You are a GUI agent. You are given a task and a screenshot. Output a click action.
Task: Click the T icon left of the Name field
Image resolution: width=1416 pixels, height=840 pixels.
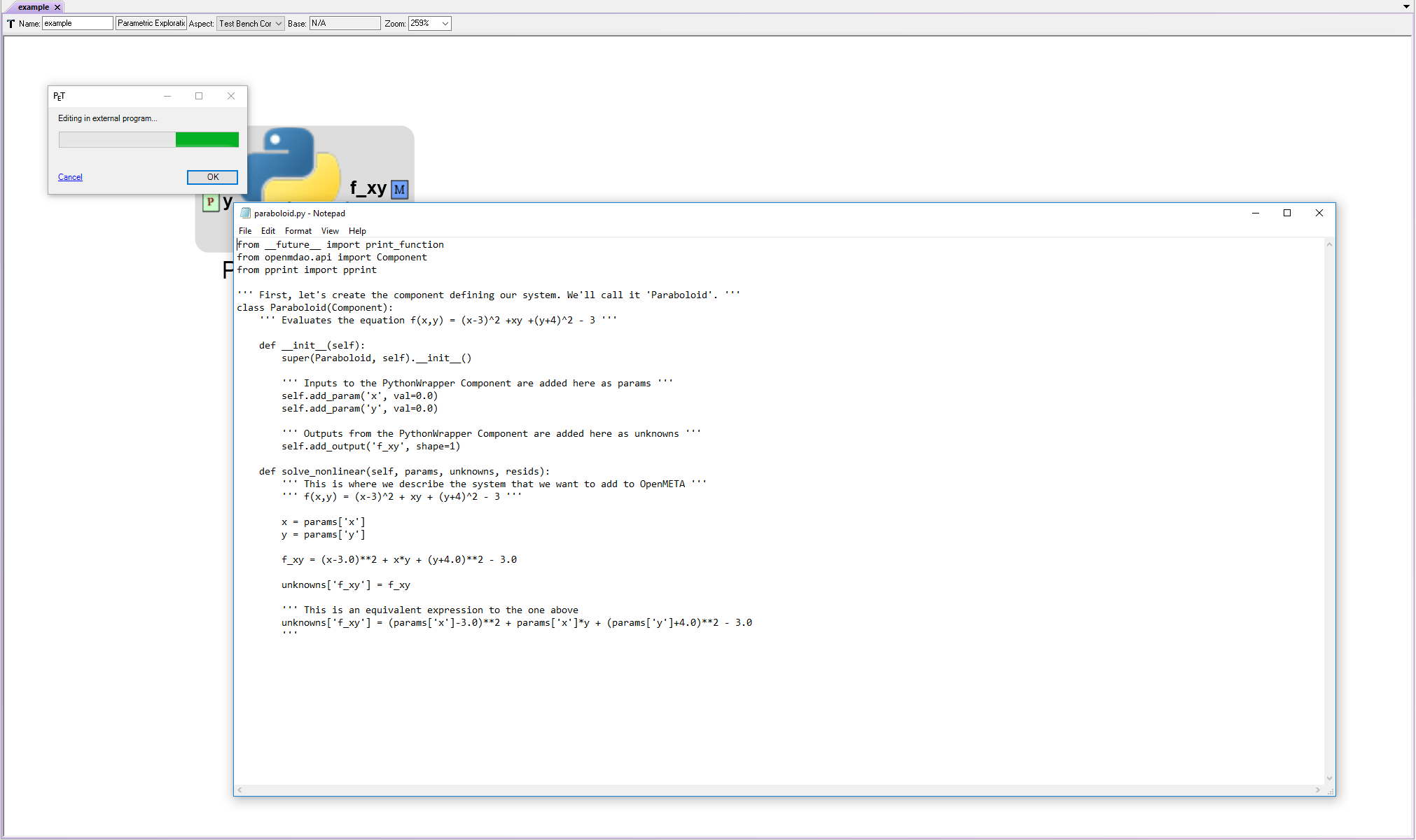(x=11, y=23)
